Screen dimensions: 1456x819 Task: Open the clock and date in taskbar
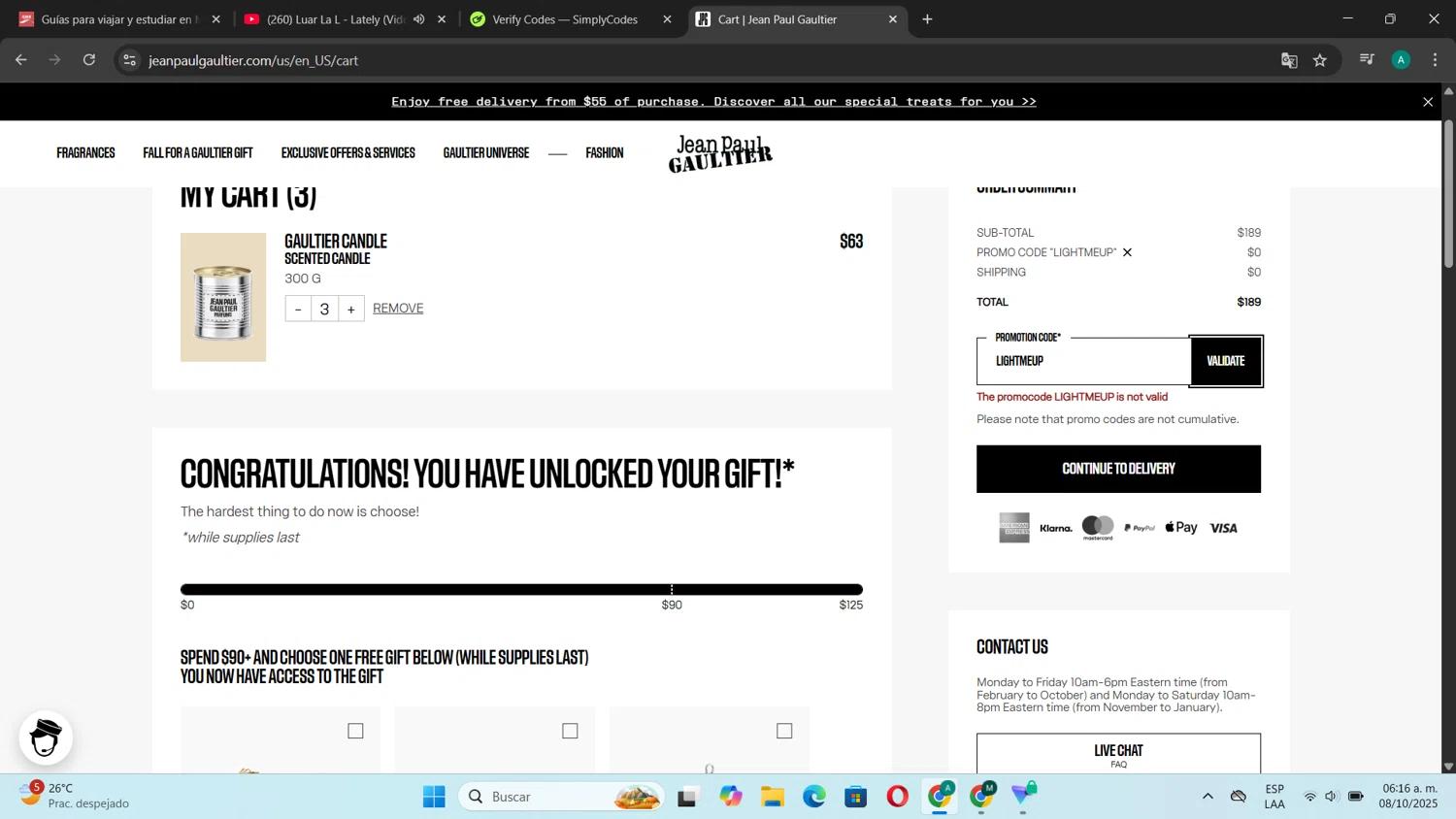click(x=1409, y=796)
